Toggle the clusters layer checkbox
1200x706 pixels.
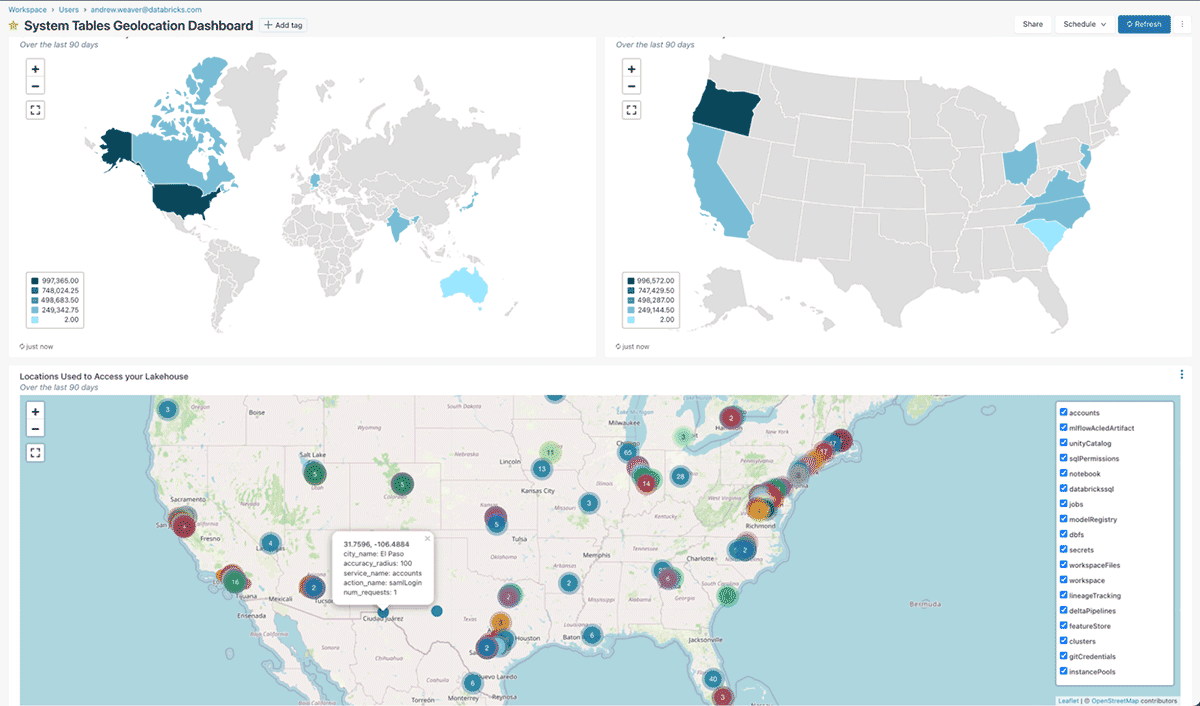point(1064,641)
